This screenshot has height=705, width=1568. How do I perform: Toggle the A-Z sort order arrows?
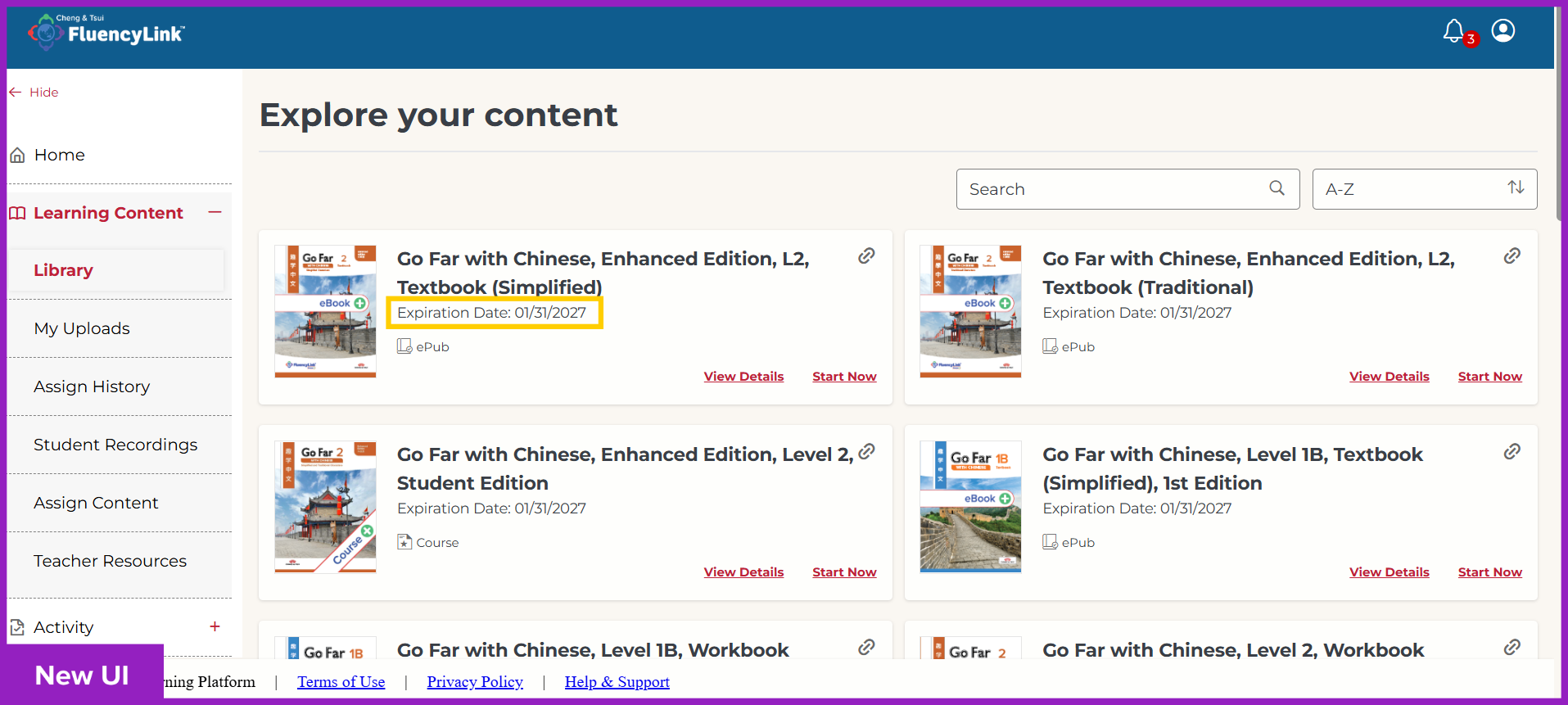[1516, 188]
